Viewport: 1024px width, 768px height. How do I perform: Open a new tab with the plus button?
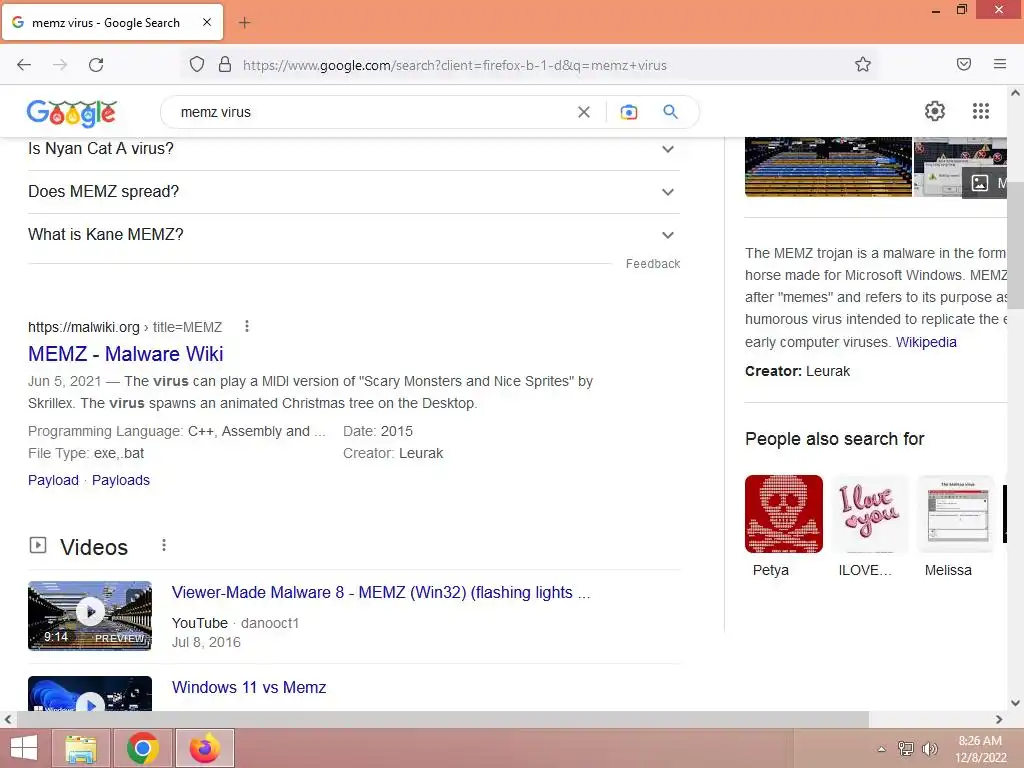(x=244, y=23)
